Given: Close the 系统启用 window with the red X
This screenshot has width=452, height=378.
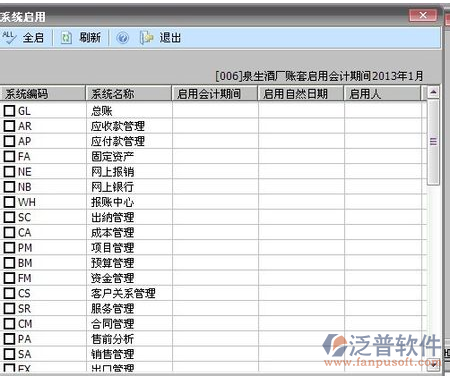Looking at the screenshot, I should pyautogui.click(x=423, y=15).
